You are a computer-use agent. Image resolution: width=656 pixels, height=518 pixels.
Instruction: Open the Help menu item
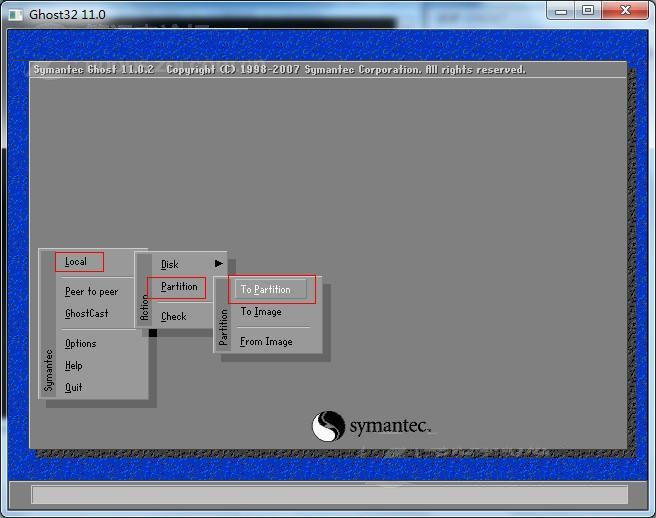pos(74,366)
